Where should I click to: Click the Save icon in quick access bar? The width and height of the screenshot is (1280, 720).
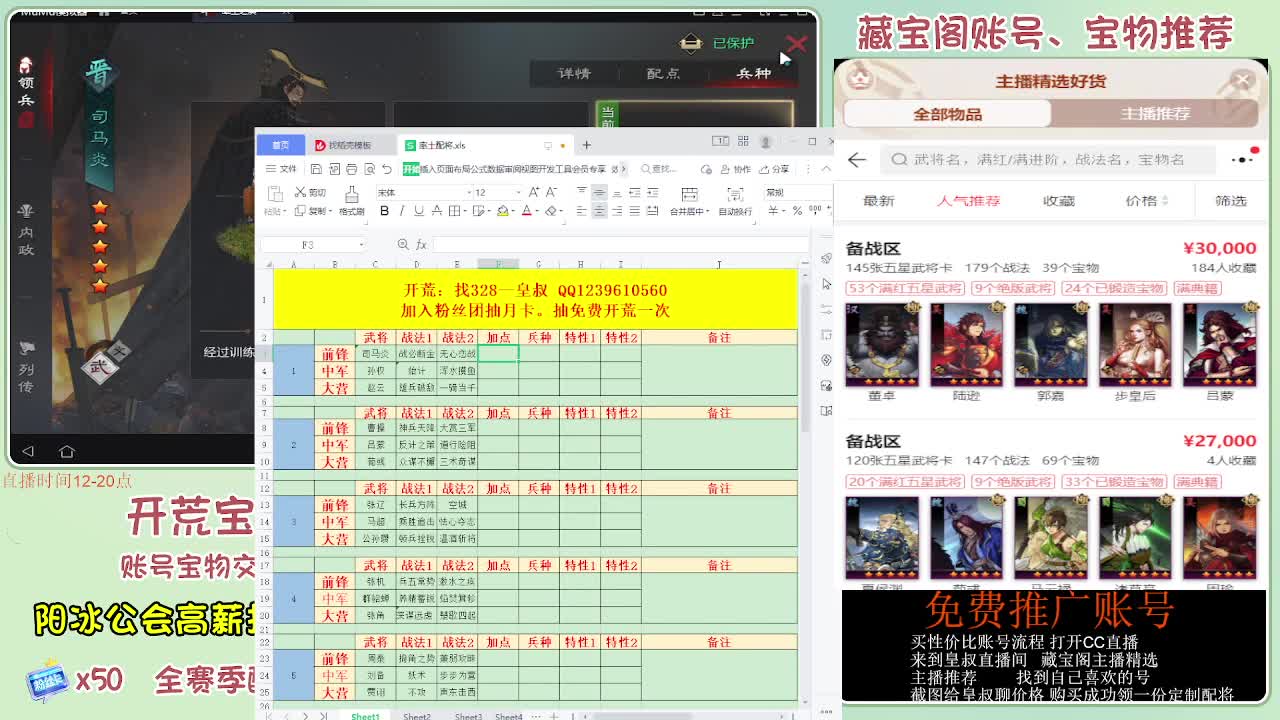[x=316, y=169]
